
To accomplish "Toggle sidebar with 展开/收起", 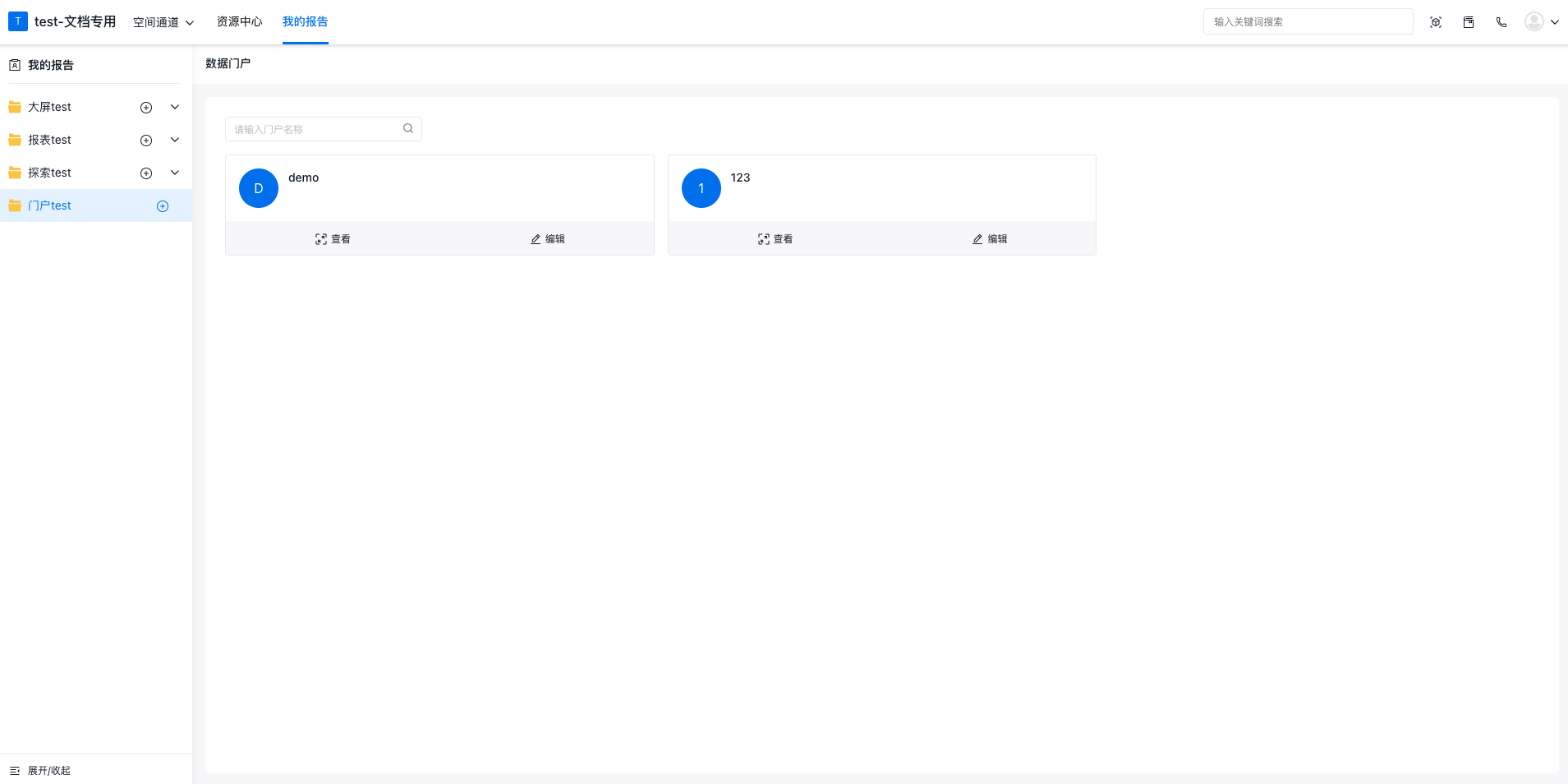I will 40,770.
